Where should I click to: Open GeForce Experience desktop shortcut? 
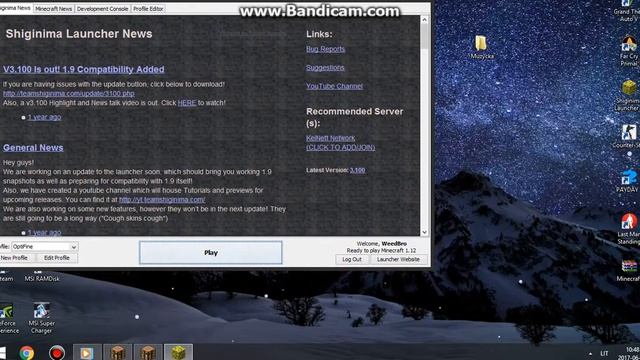8,318
